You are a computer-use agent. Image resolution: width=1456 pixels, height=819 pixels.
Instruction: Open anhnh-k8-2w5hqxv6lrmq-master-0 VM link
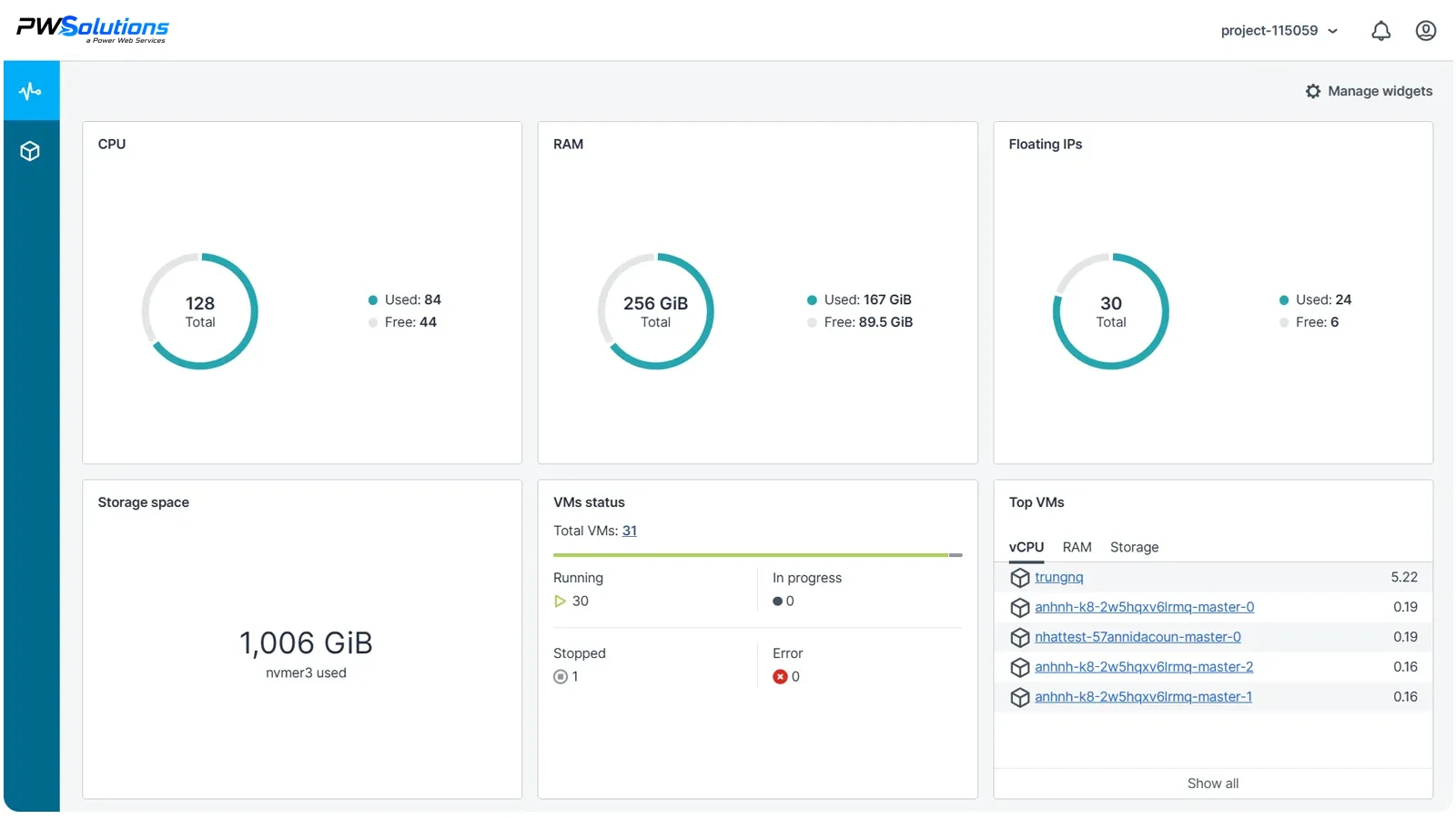[1144, 608]
